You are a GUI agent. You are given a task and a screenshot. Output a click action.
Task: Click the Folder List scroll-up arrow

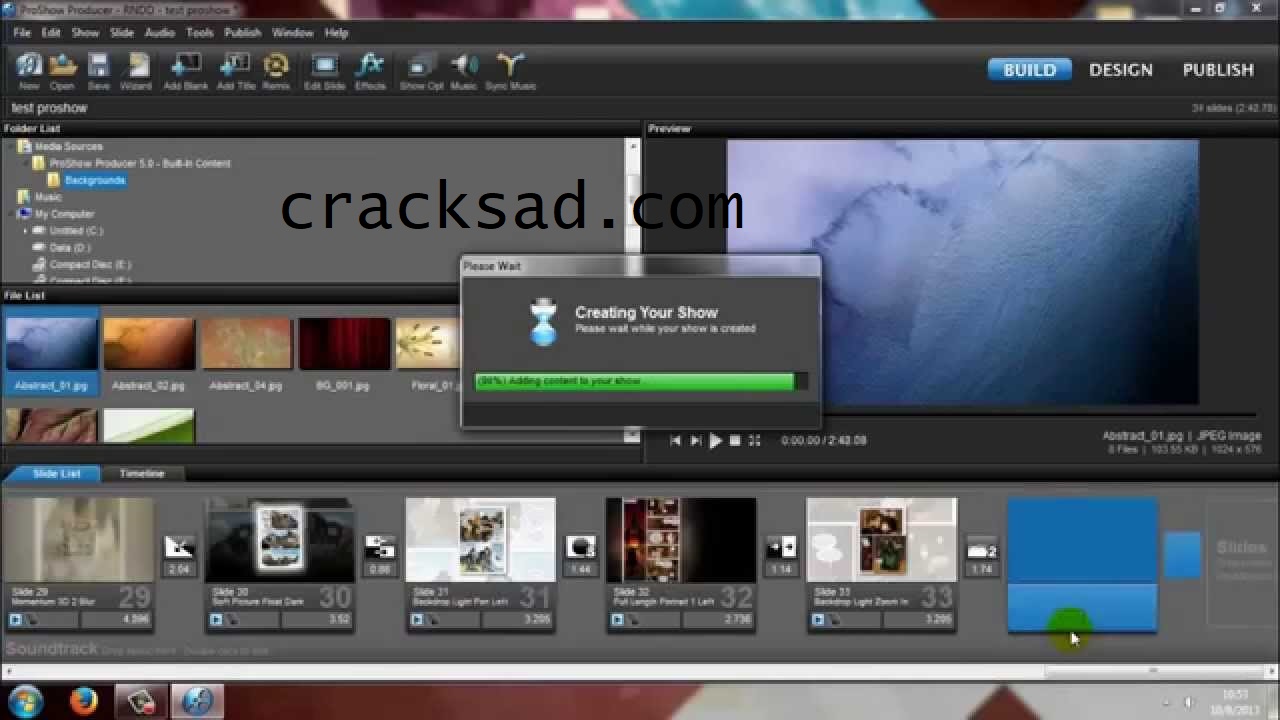pos(632,147)
